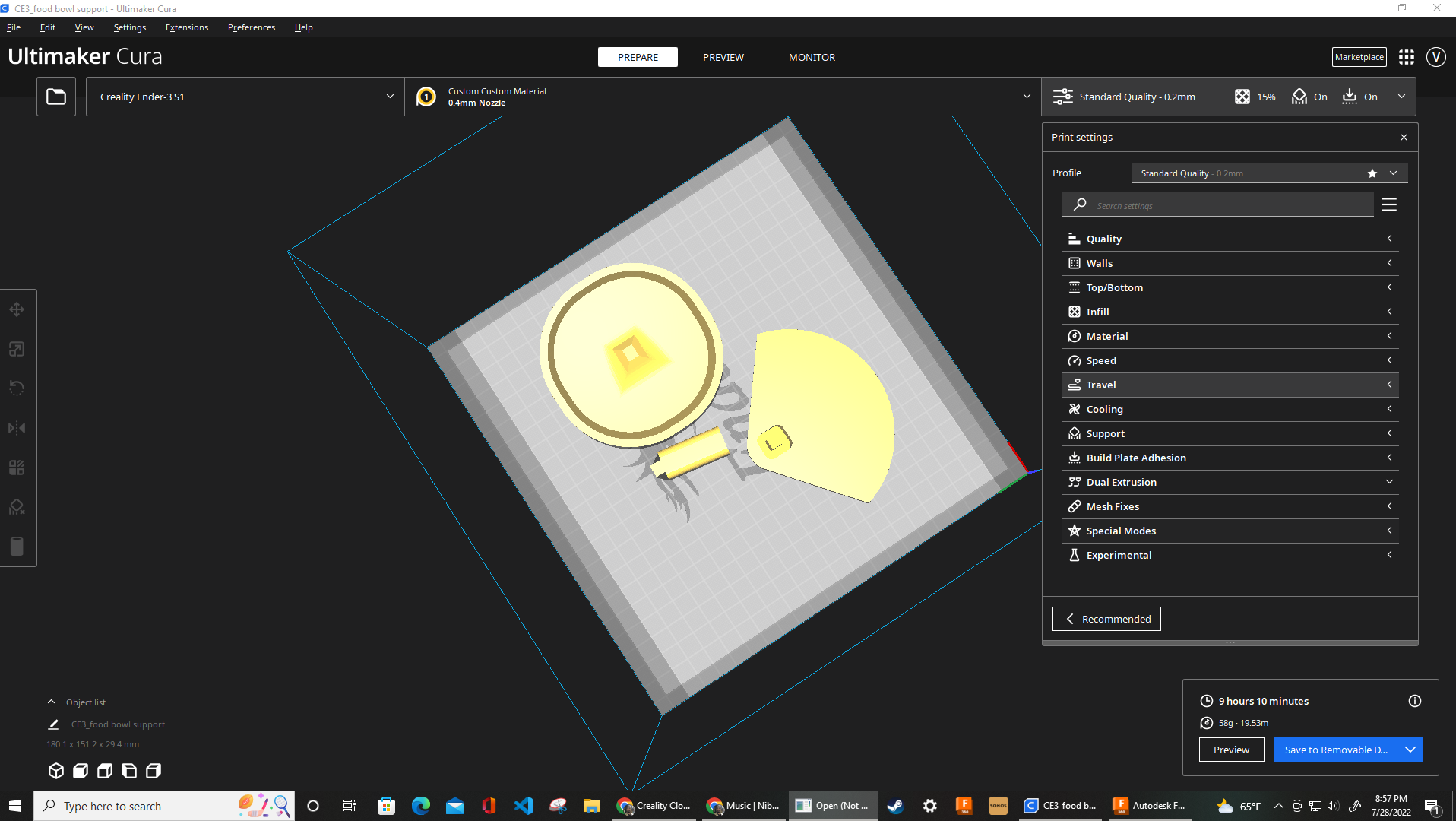Open the Standard Quality profile dropdown
This screenshot has height=821, width=1456.
pyautogui.click(x=1268, y=173)
